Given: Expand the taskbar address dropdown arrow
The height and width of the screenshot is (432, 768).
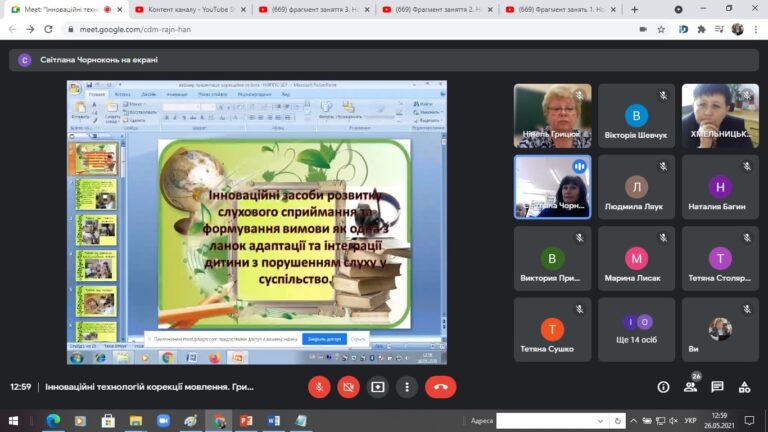Looking at the screenshot, I should [x=600, y=421].
